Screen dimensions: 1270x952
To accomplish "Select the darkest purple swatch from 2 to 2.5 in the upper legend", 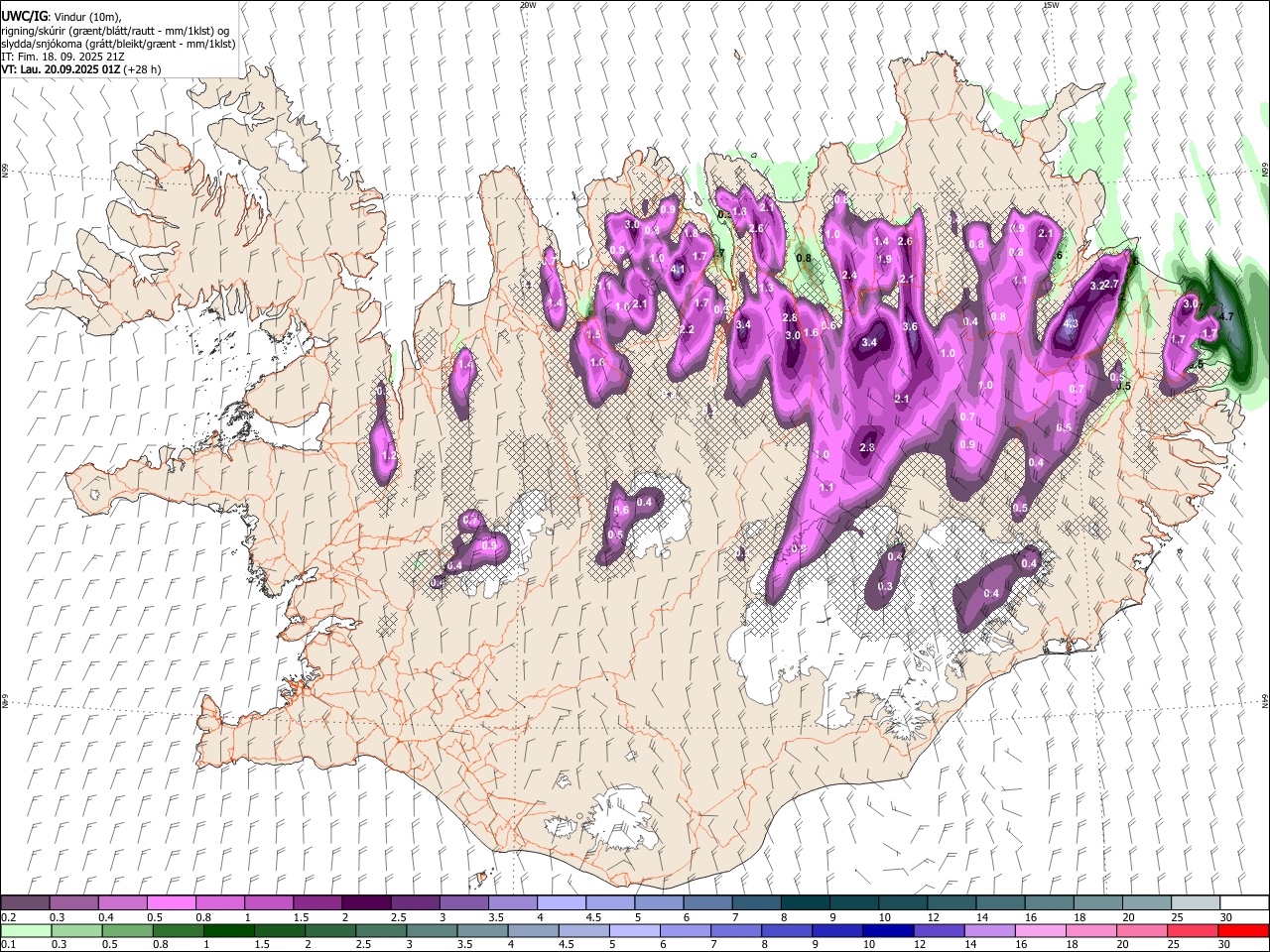I will [x=366, y=903].
